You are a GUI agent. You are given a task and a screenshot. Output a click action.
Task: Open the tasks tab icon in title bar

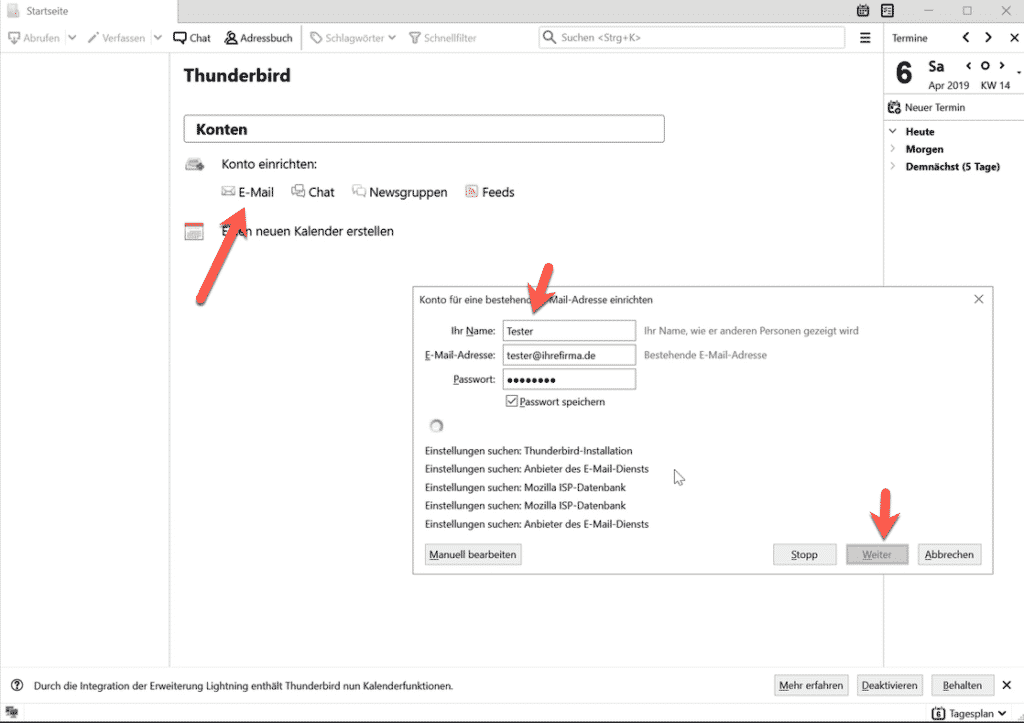pos(887,10)
